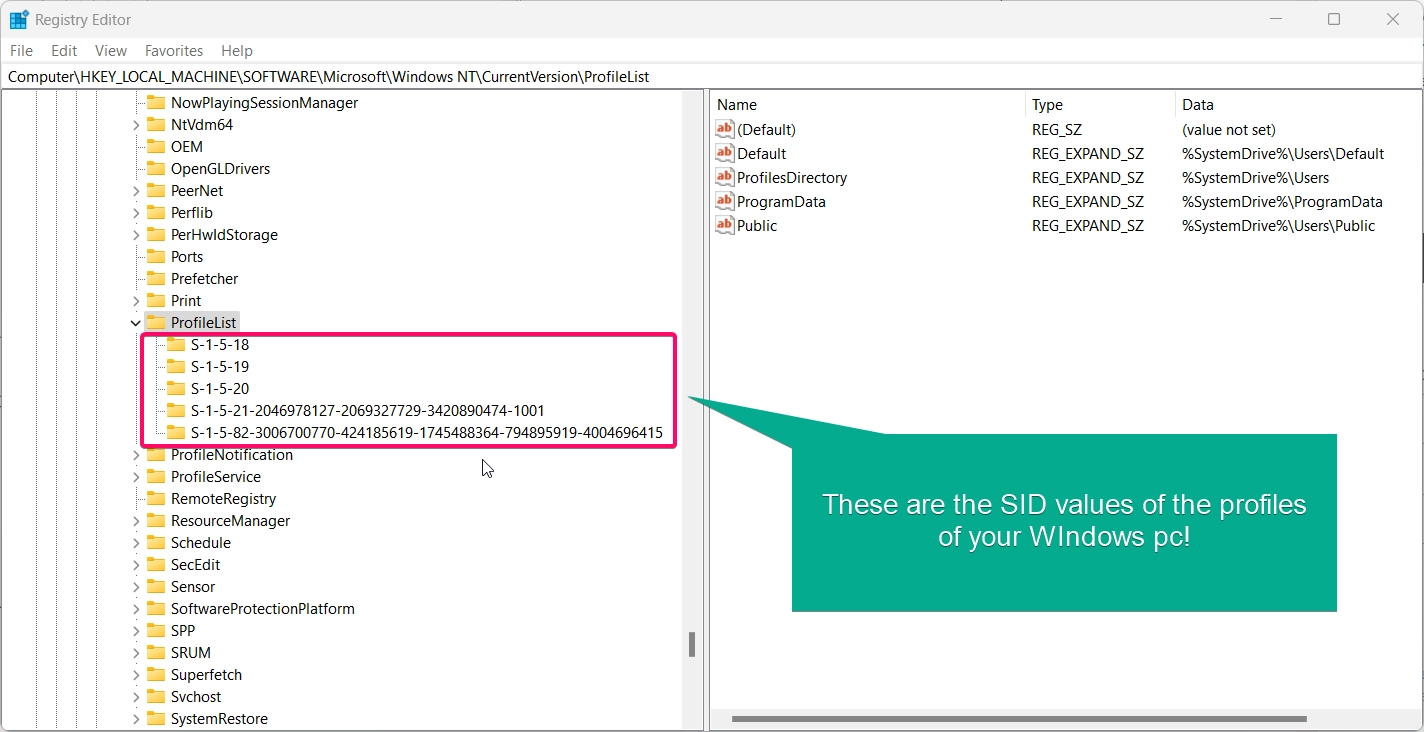Select the ProfilesDirectory value name
This screenshot has width=1424, height=732.
(x=792, y=177)
